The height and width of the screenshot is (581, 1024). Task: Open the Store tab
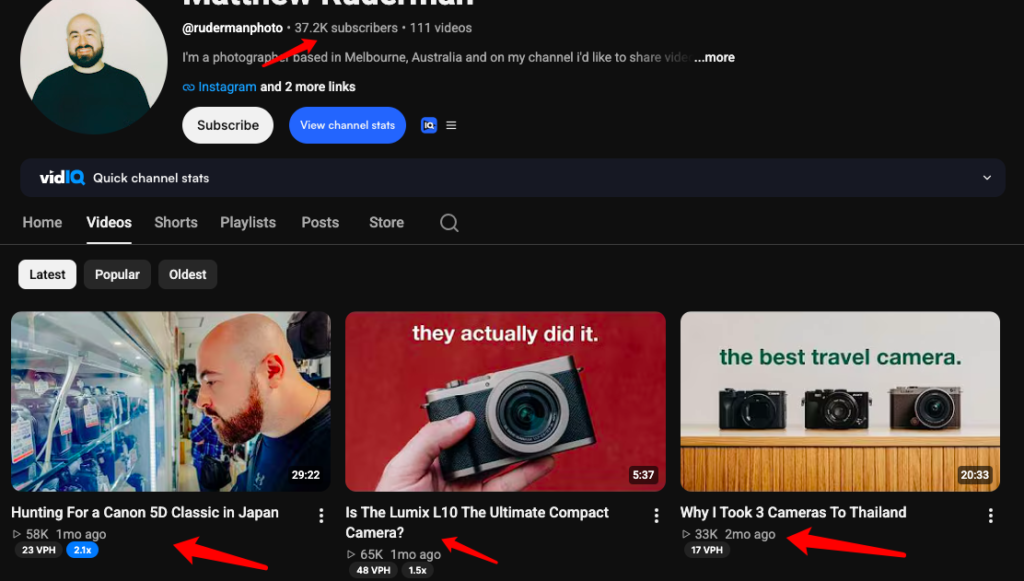click(x=387, y=223)
